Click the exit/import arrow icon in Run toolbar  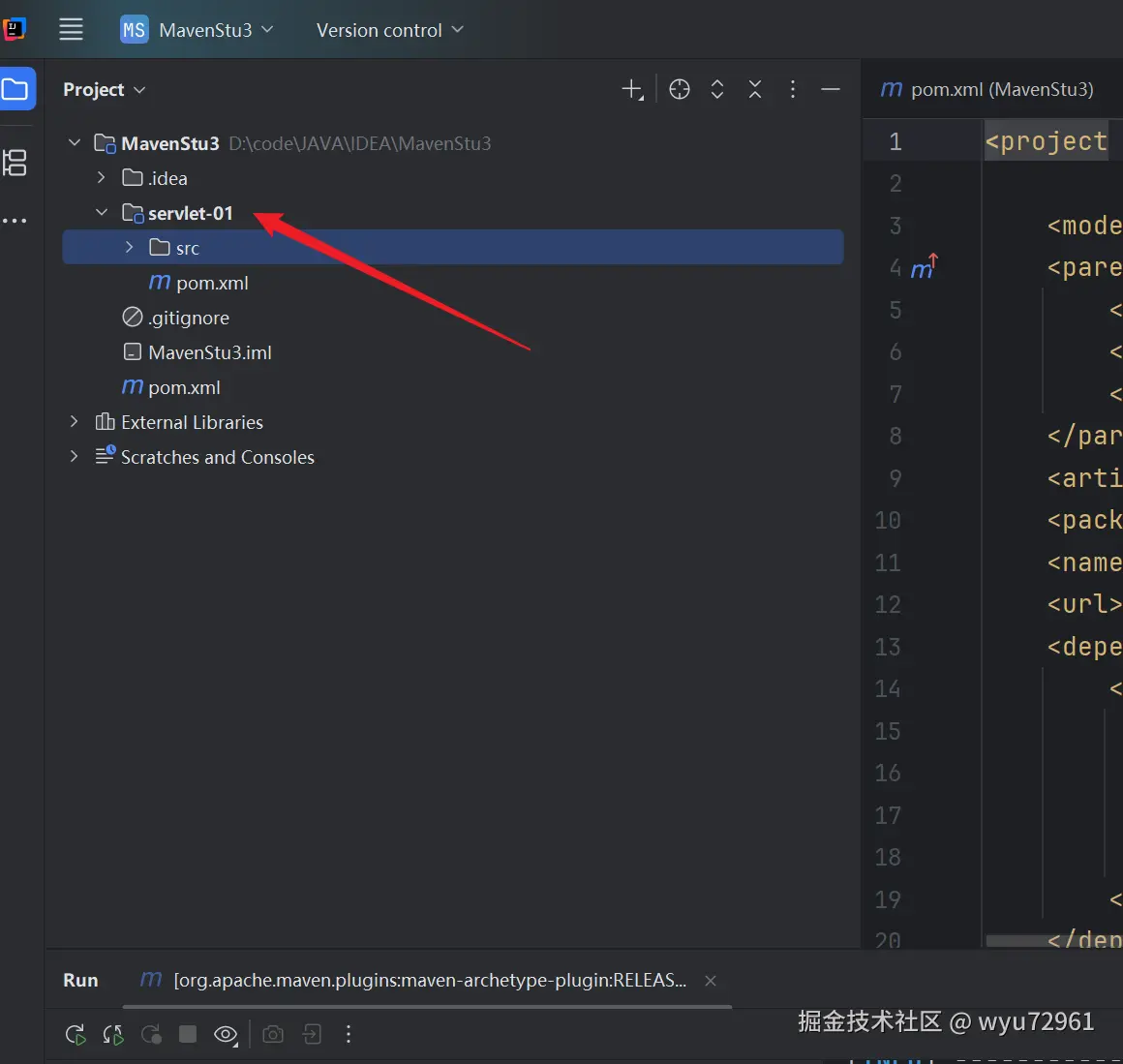pos(312,1034)
